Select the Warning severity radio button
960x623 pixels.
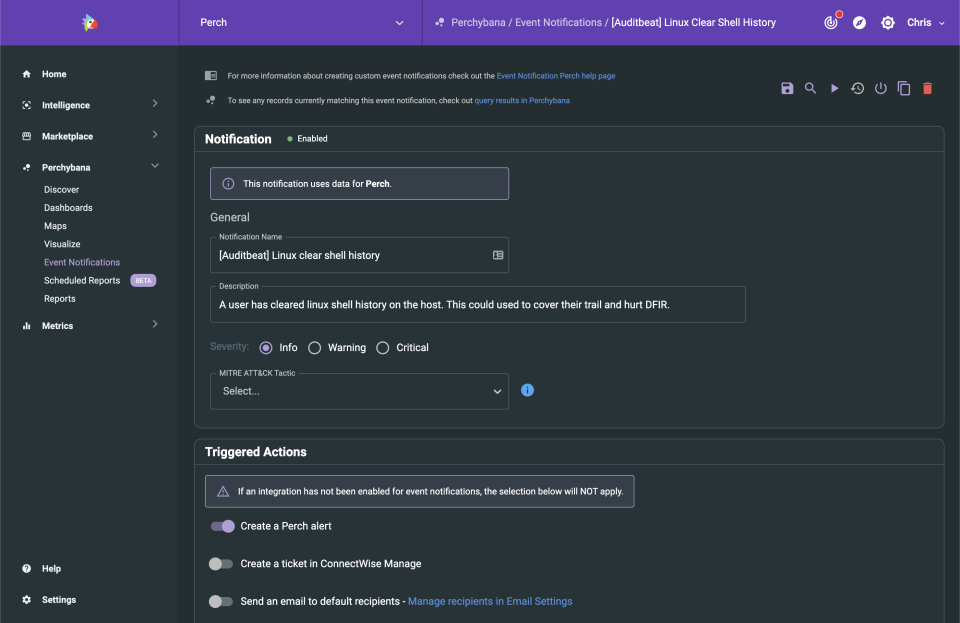point(315,348)
